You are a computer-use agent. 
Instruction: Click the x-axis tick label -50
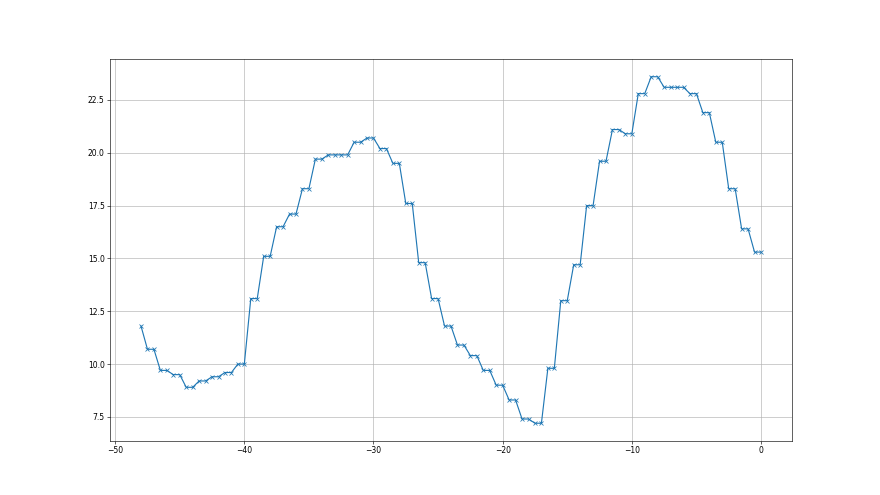tap(115, 450)
